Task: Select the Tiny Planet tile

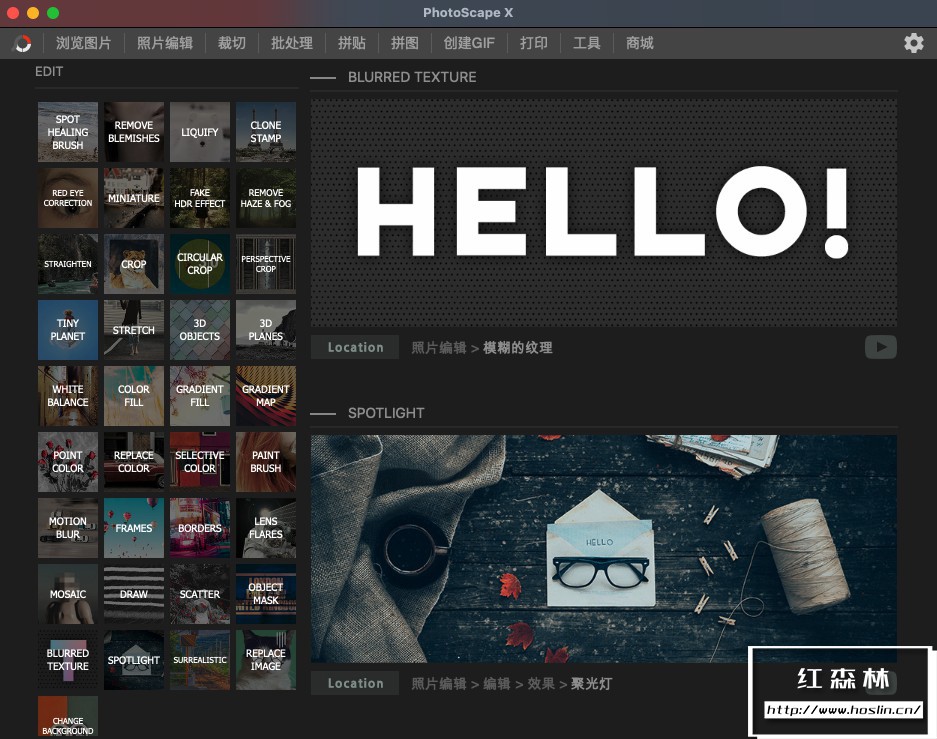Action: (68, 330)
